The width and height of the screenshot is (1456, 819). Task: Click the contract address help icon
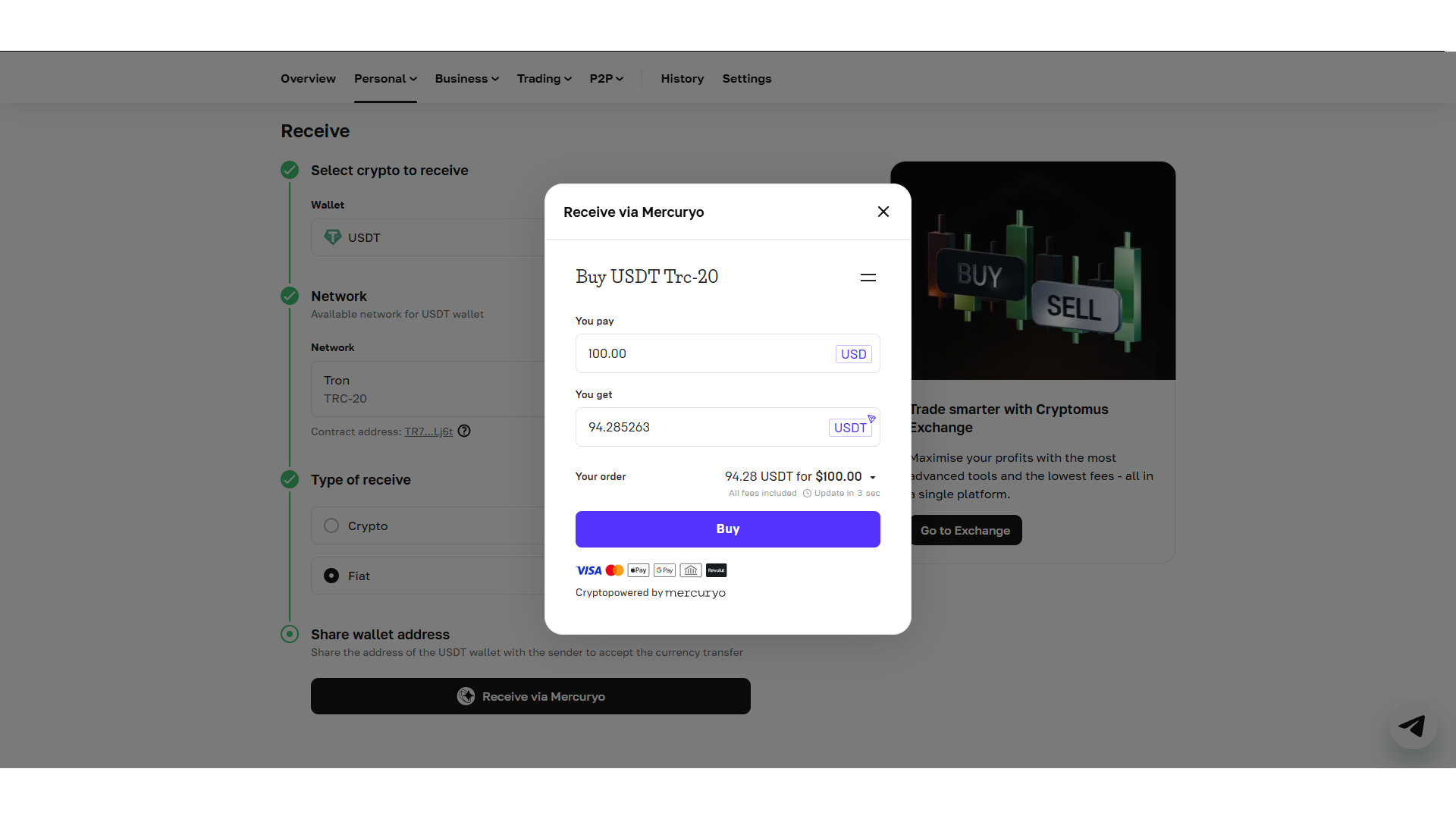pos(464,431)
